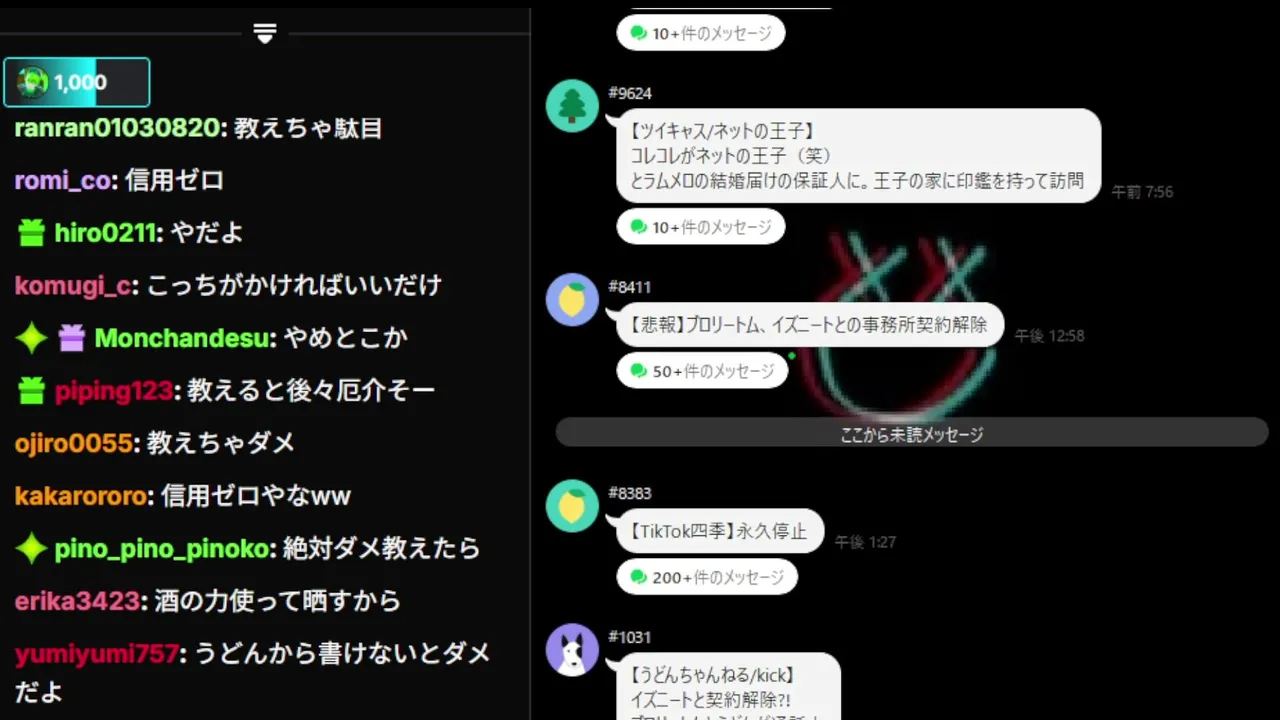Open the username kakarororo
The width and height of the screenshot is (1280, 720).
click(x=80, y=495)
